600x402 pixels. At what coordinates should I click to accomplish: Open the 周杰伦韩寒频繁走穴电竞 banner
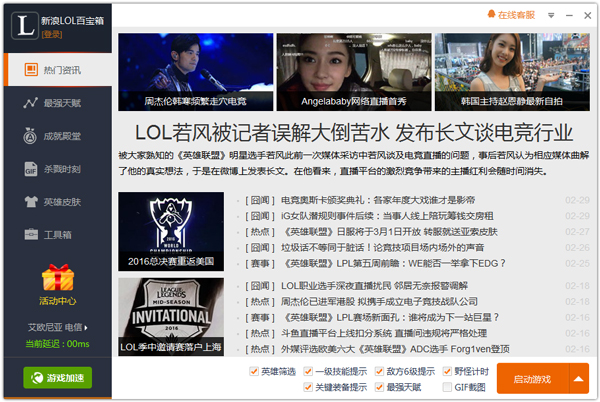coord(196,72)
